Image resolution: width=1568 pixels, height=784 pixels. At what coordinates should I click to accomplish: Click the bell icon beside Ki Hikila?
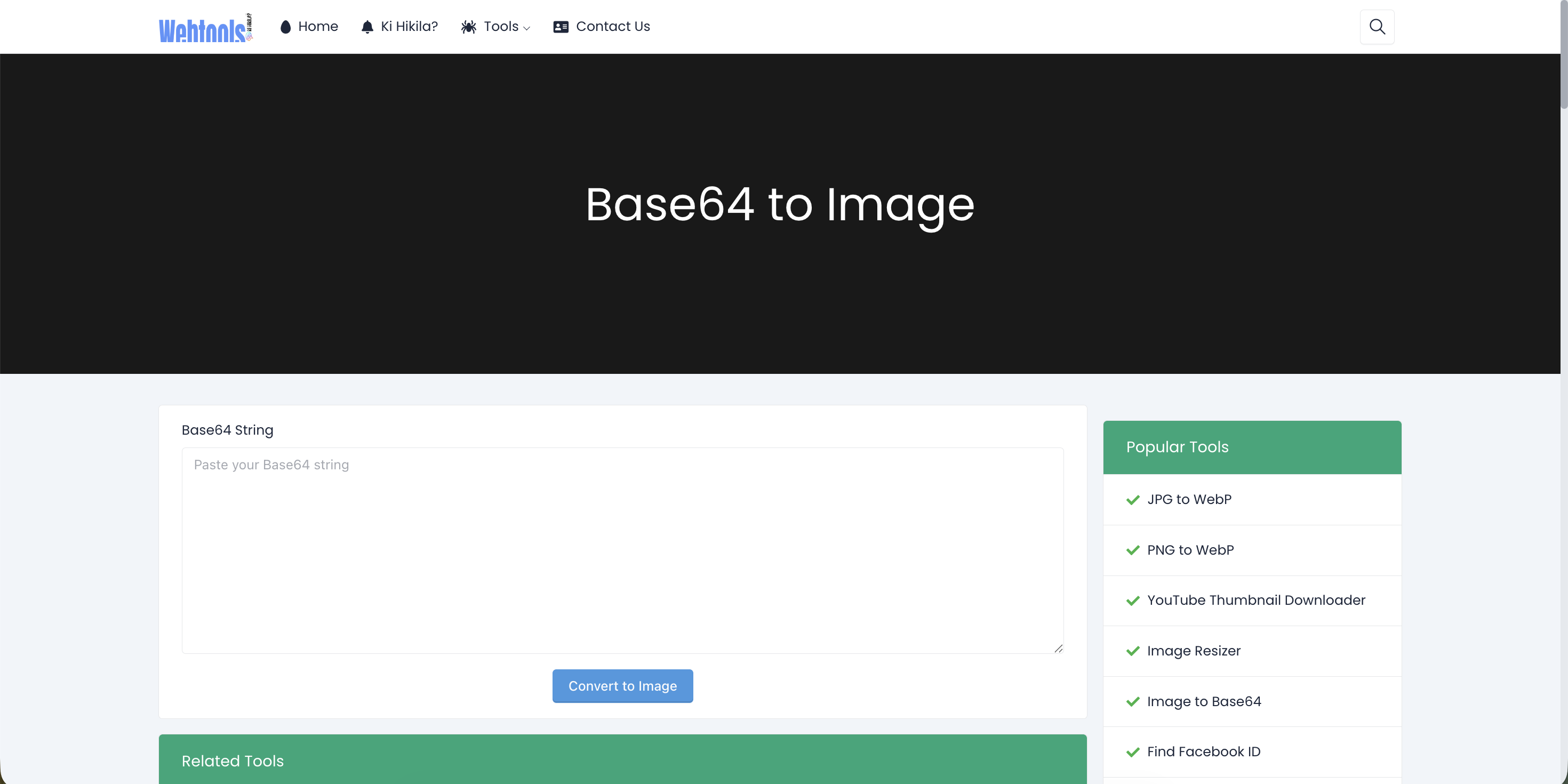point(367,27)
